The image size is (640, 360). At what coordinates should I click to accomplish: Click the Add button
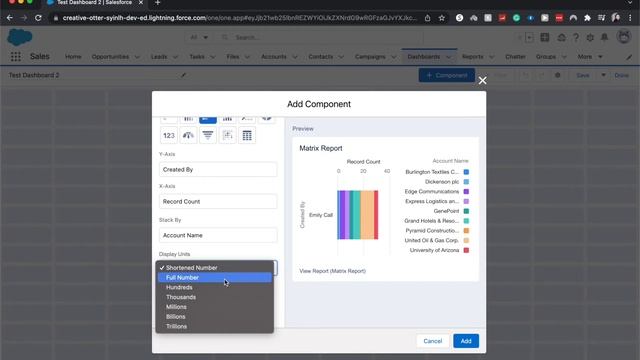[x=466, y=341]
